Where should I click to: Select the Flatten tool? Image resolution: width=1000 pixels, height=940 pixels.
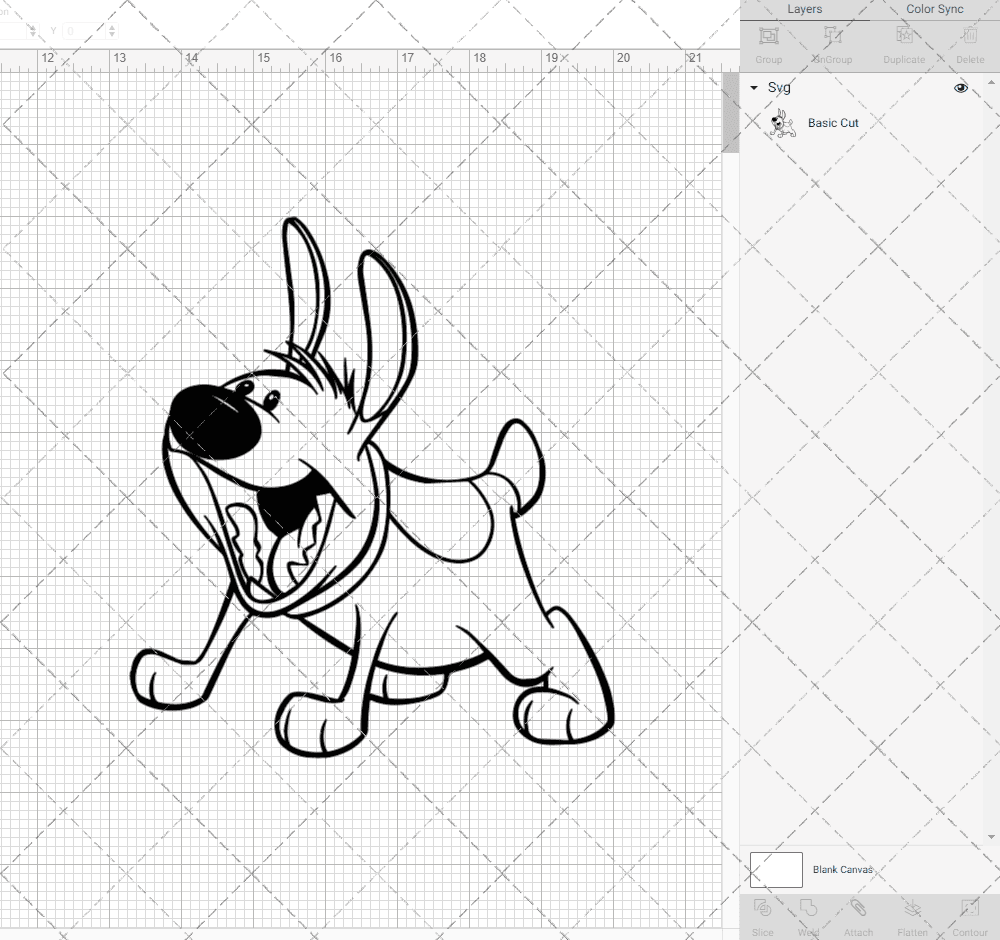[x=912, y=909]
